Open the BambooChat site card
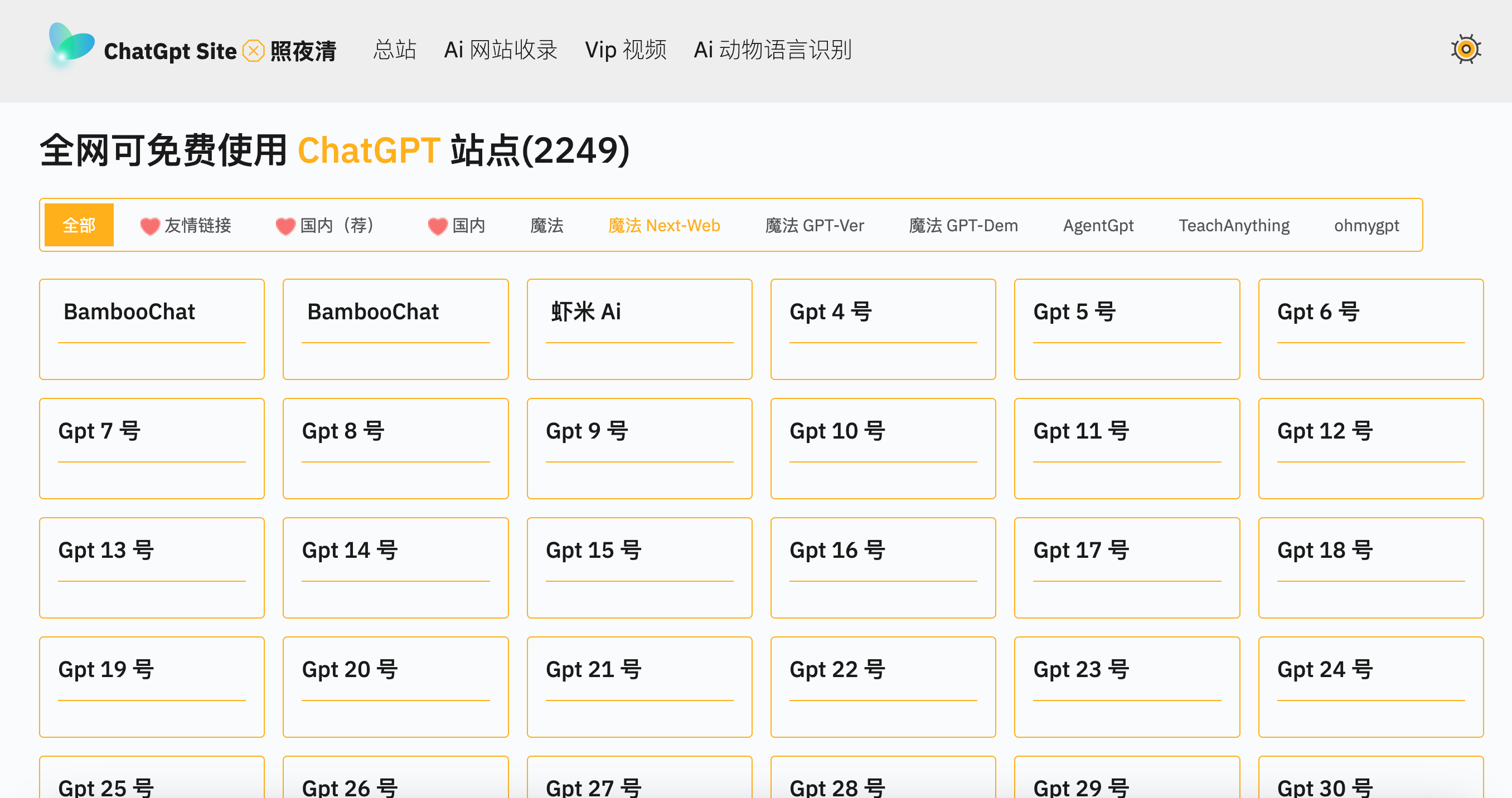 [x=152, y=329]
